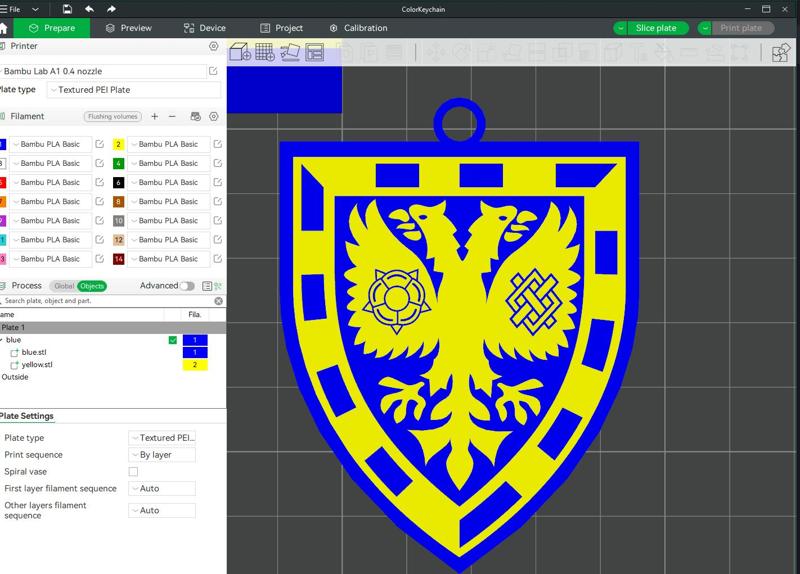Image resolution: width=800 pixels, height=574 pixels.
Task: Undo with the left arrow icon
Action: coord(89,9)
